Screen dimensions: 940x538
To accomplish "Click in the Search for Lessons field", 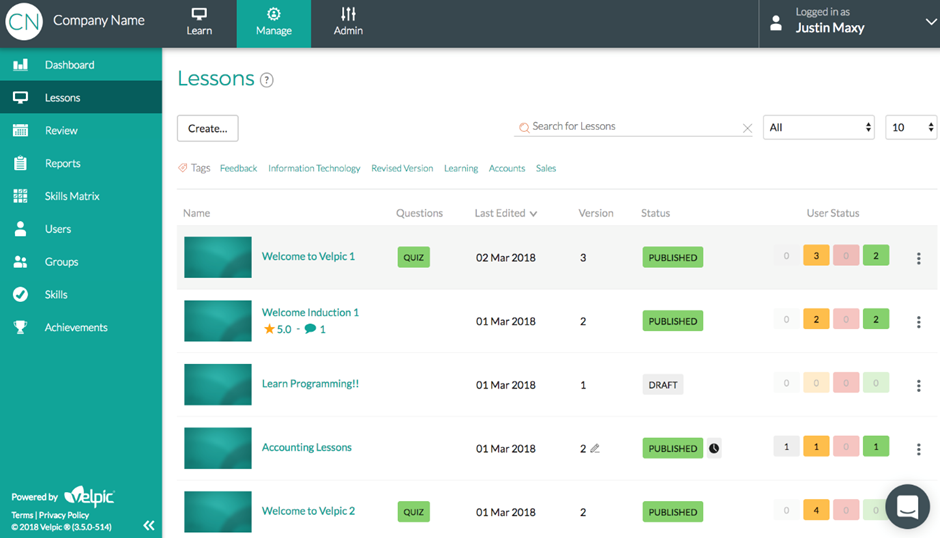I will (x=634, y=127).
